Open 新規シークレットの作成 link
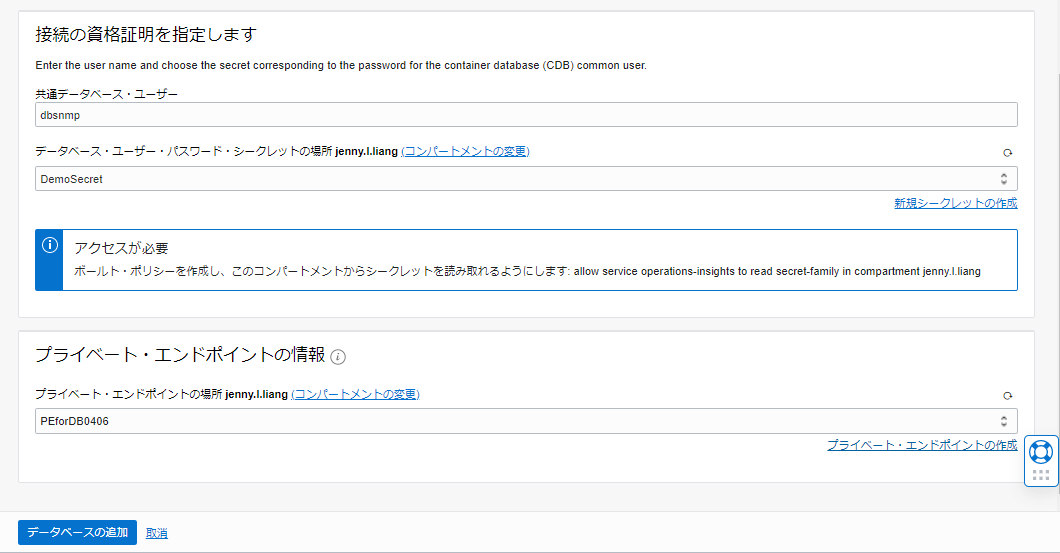 tap(955, 203)
